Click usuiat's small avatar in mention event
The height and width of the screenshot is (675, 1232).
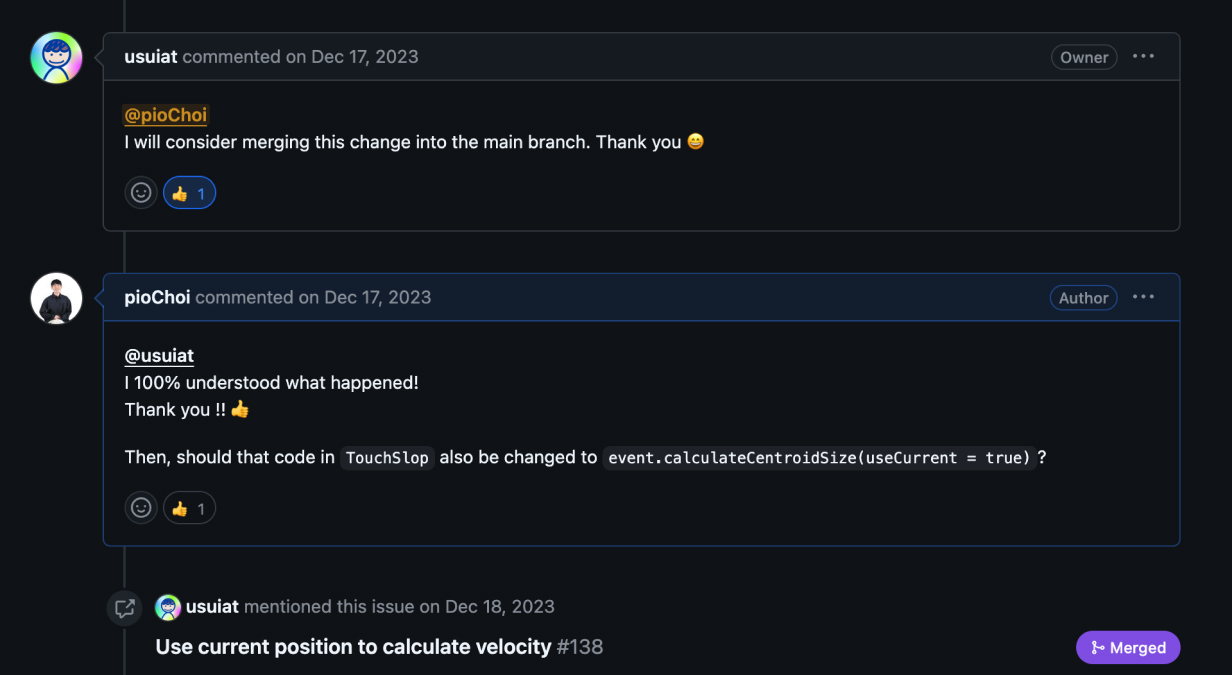(x=168, y=607)
